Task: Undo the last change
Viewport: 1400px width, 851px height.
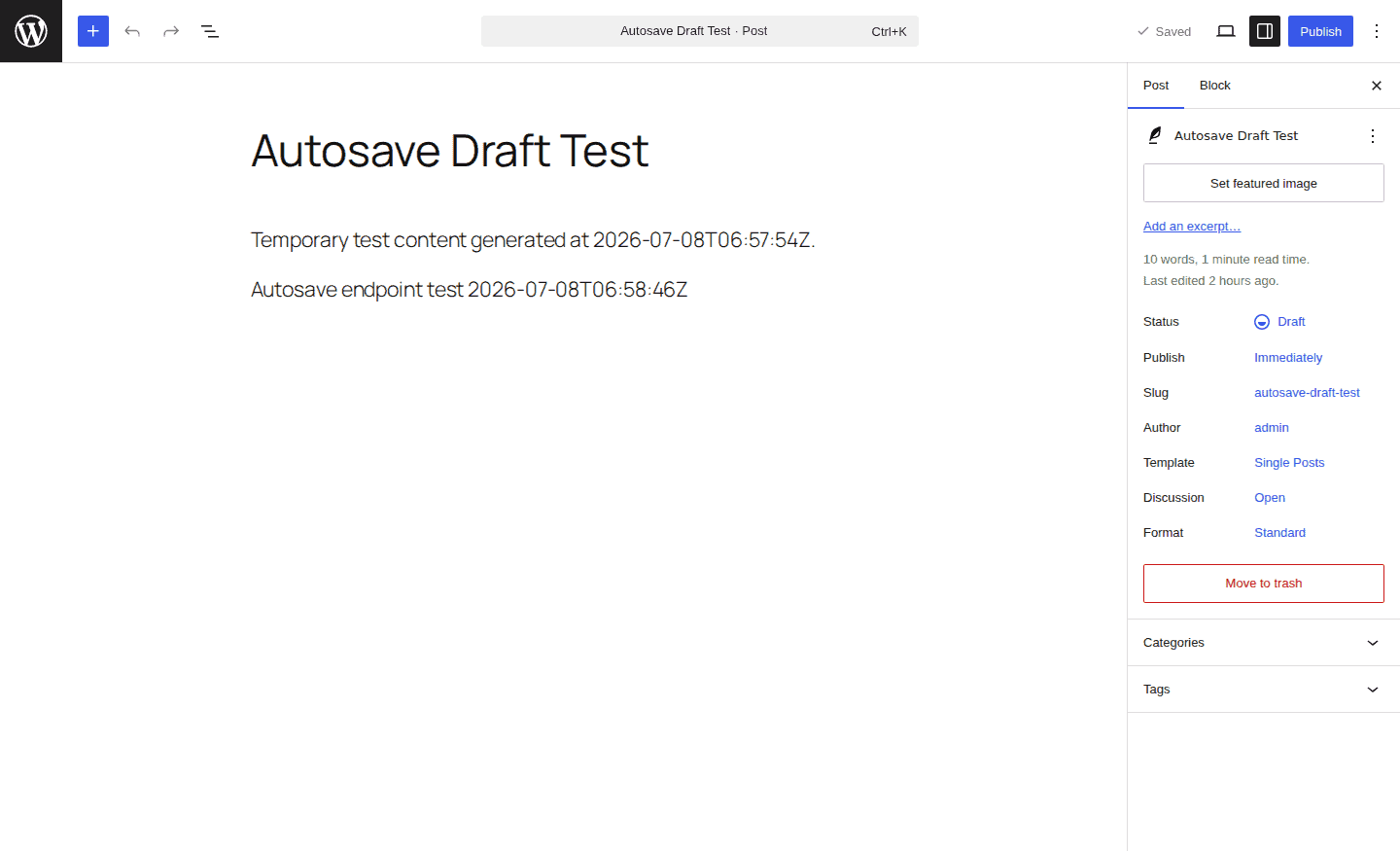Action: coord(132,31)
